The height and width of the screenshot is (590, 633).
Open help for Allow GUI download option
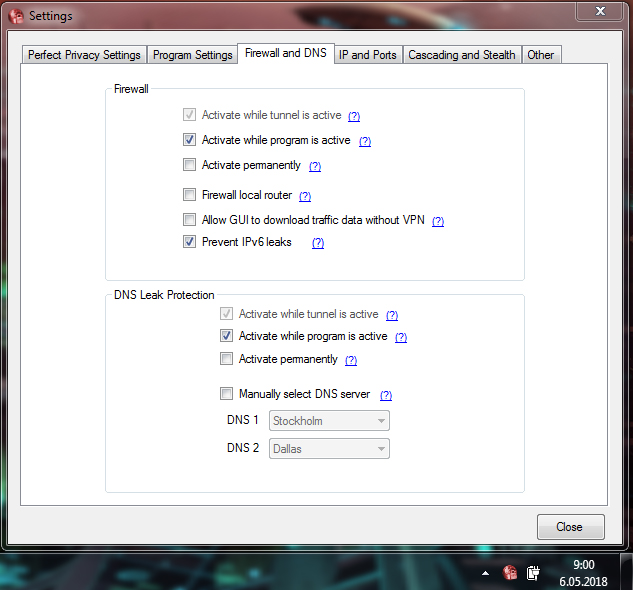tap(438, 221)
